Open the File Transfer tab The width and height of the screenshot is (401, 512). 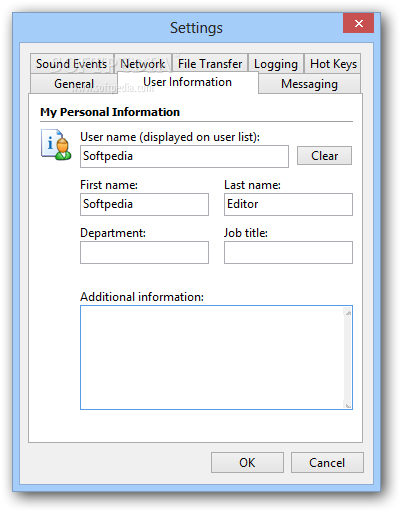210,64
